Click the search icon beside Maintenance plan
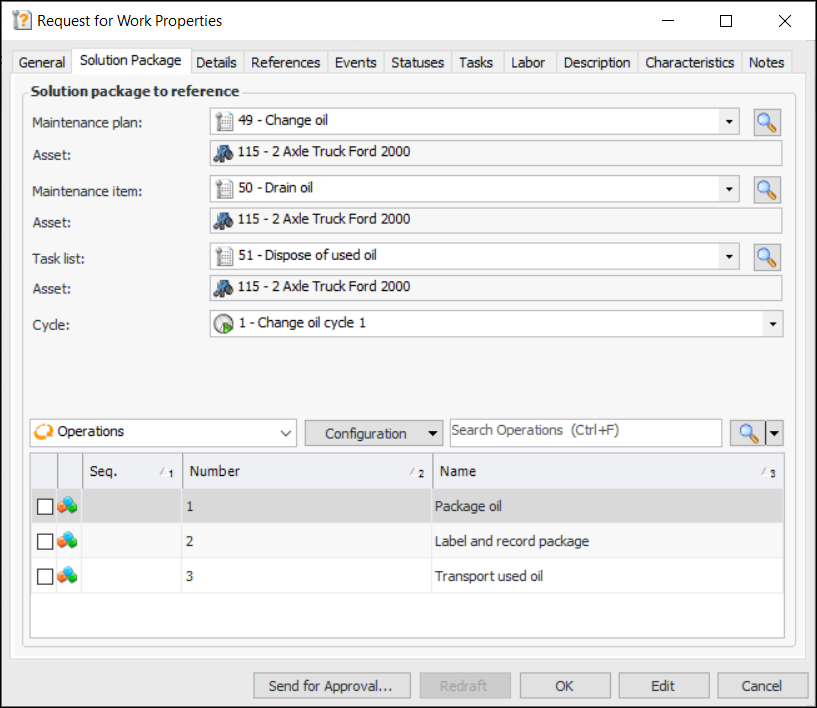 (x=766, y=122)
